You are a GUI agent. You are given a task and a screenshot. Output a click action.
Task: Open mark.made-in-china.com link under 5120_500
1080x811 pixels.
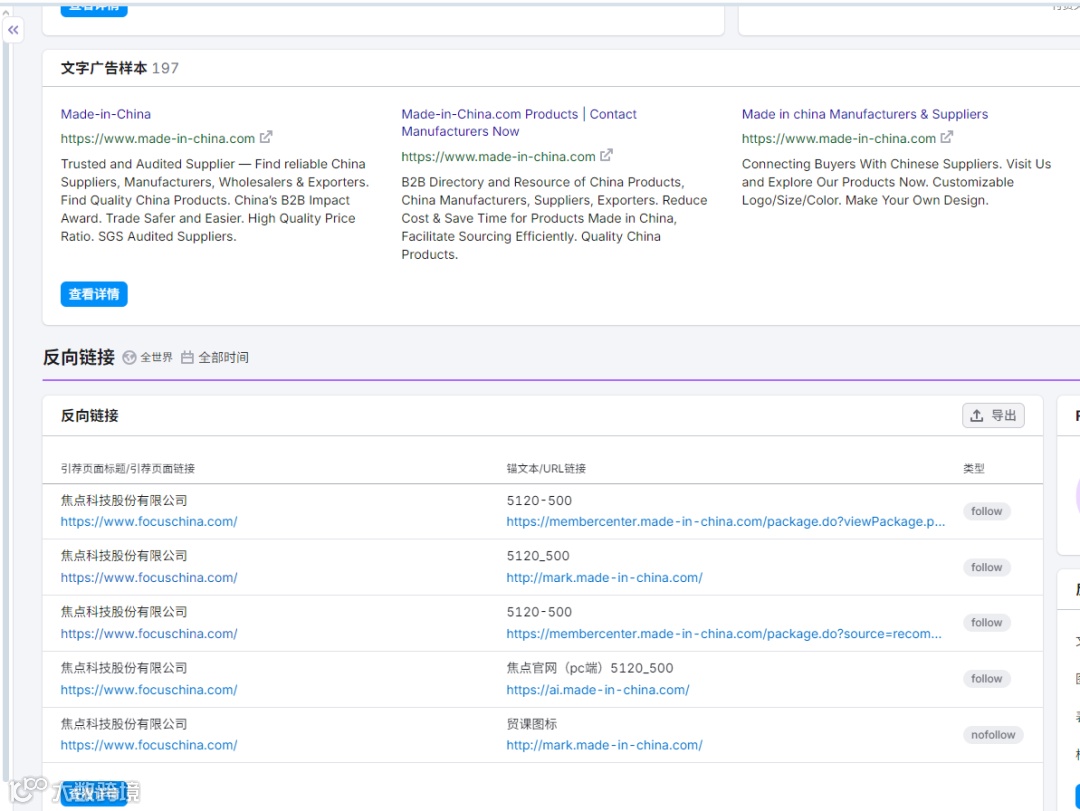click(x=604, y=577)
